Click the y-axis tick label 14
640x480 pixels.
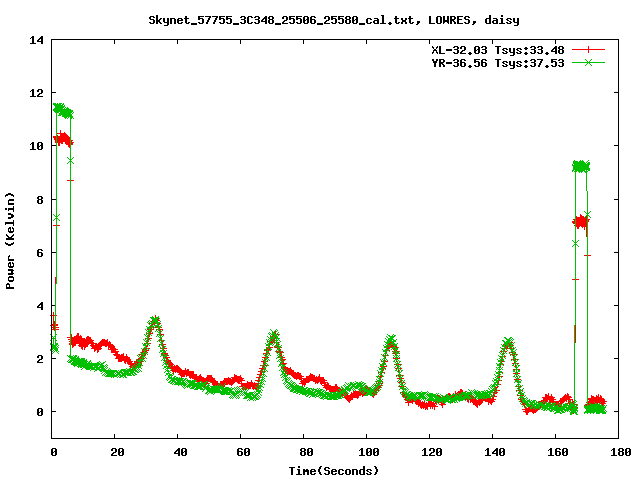click(x=36, y=40)
